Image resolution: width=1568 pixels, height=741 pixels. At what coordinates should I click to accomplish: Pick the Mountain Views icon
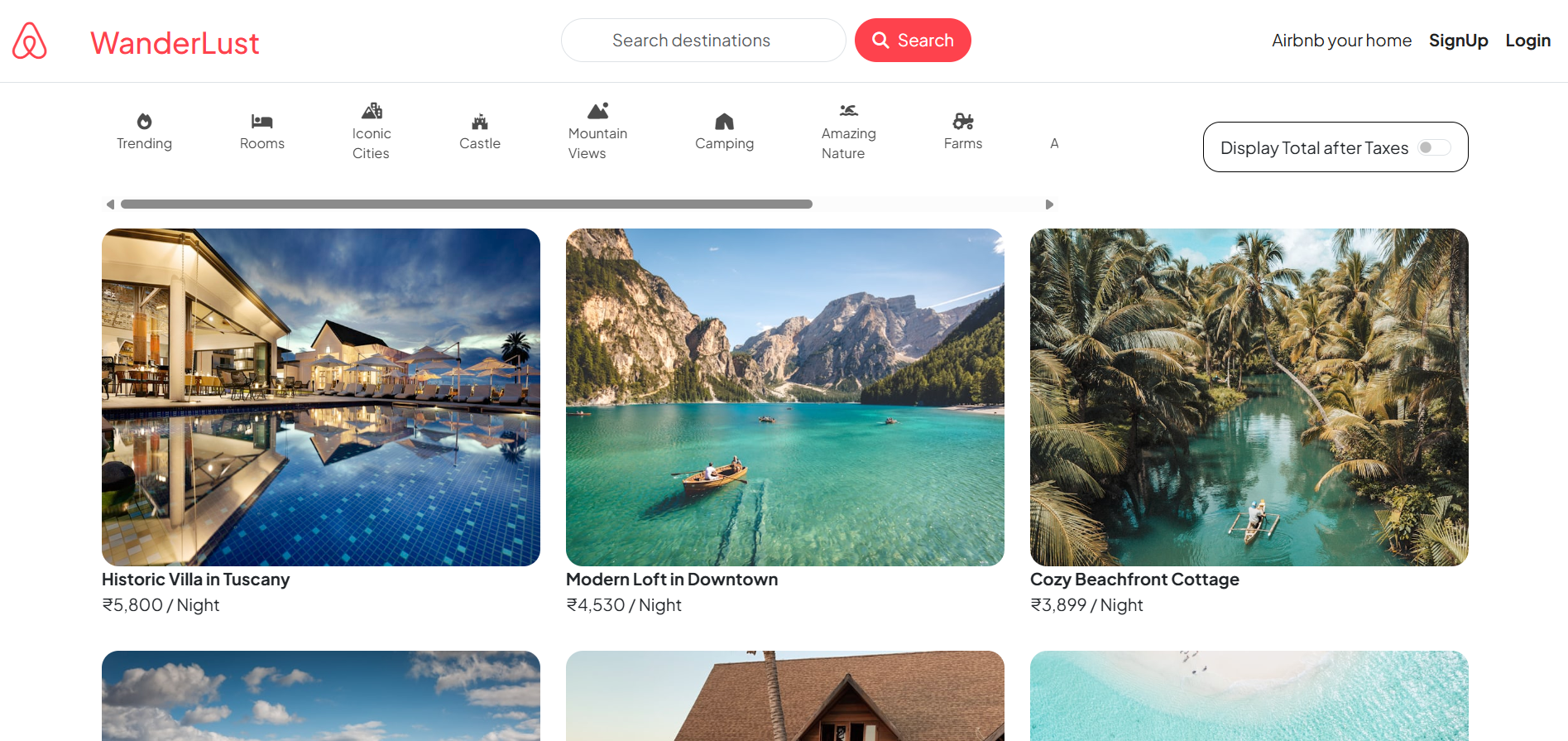[597, 111]
